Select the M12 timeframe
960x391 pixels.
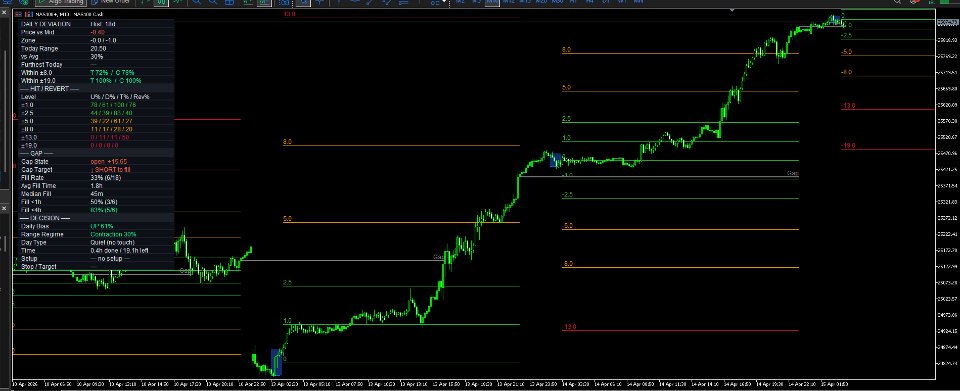pos(509,2)
